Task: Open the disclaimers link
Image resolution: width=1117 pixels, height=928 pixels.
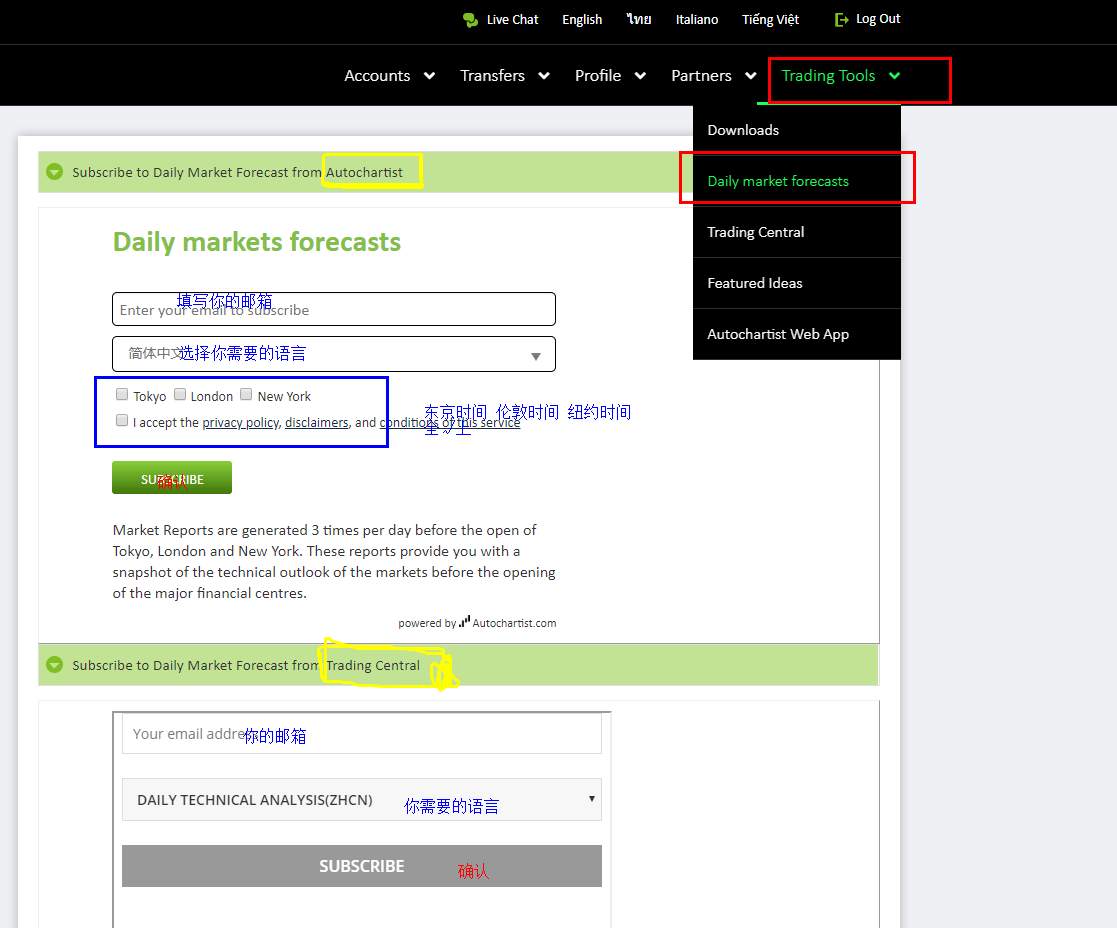Action: click(316, 422)
